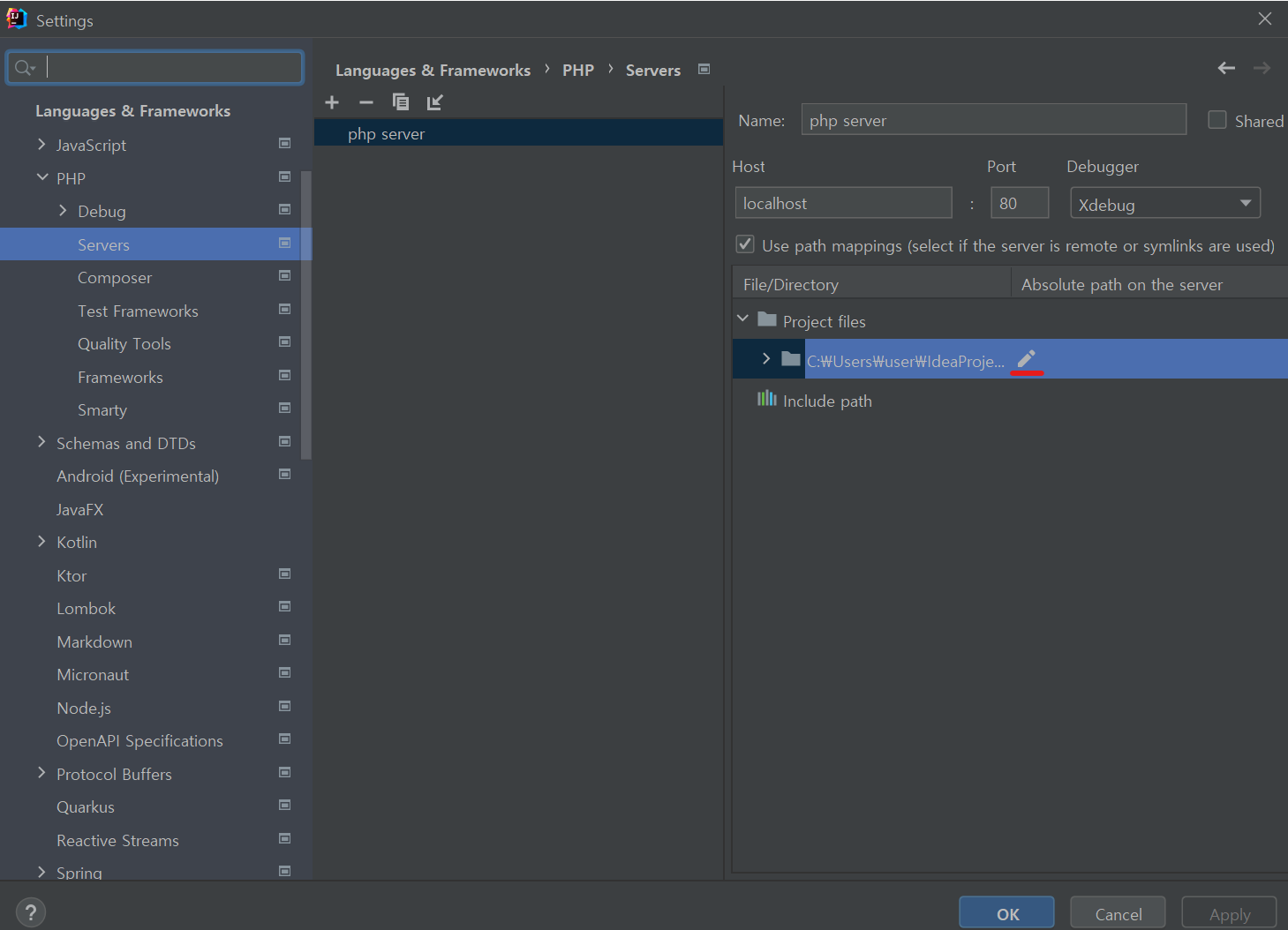
Task: Click the Project files folder icon
Action: pyautogui.click(x=767, y=319)
